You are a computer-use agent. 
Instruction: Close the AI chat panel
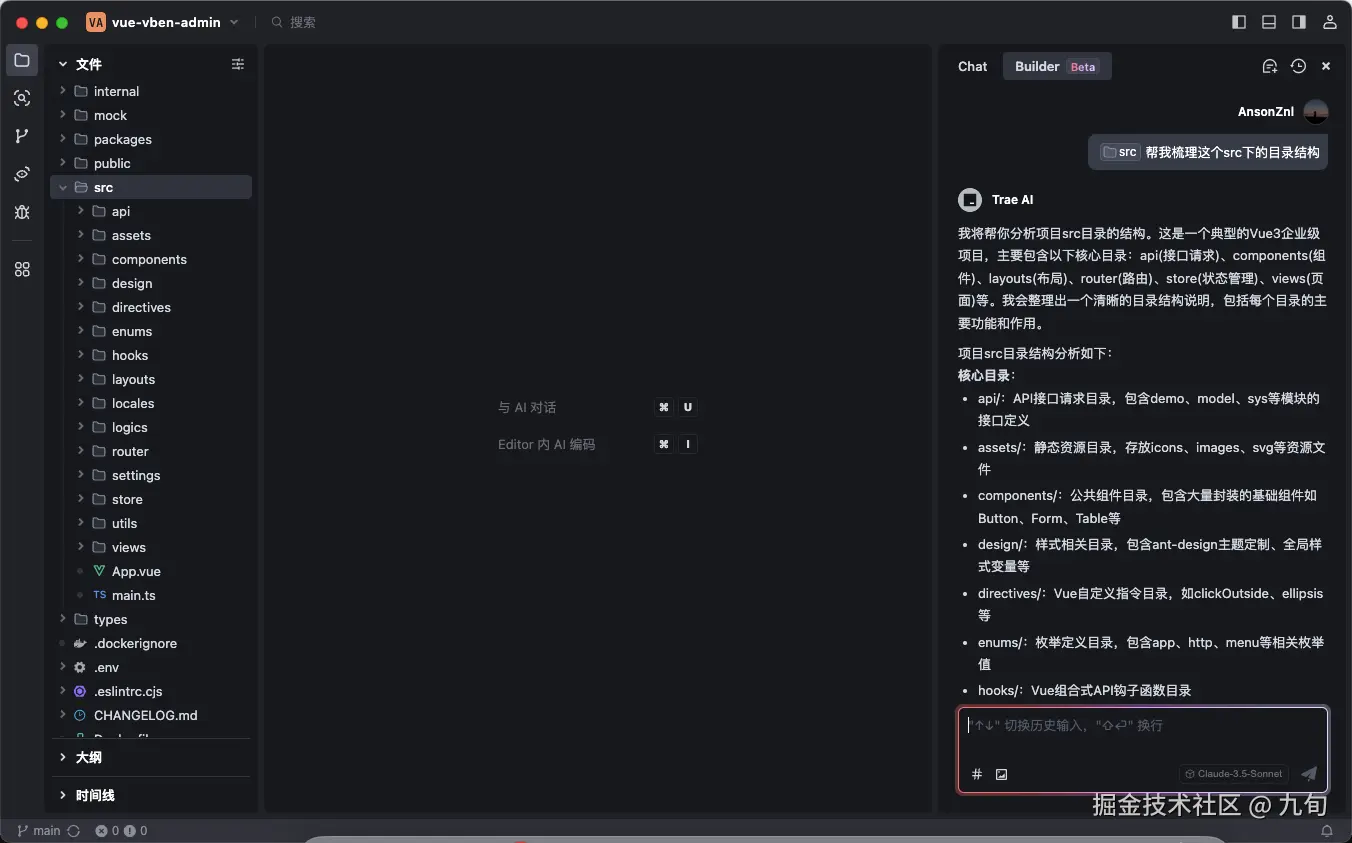(x=1326, y=66)
